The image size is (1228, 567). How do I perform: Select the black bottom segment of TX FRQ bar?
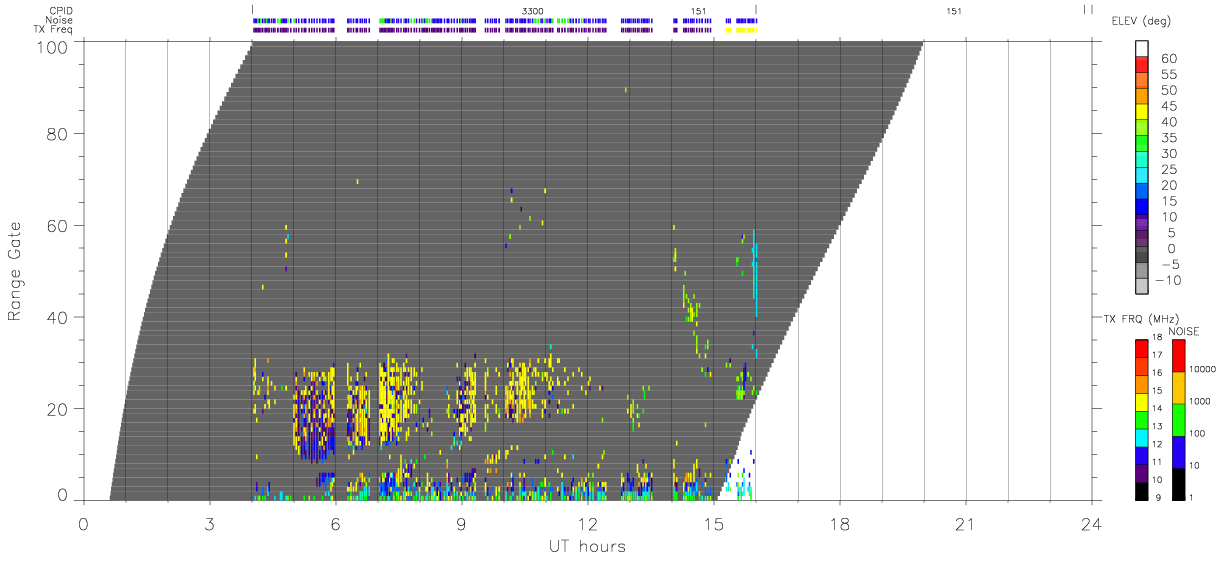pyautogui.click(x=1141, y=491)
